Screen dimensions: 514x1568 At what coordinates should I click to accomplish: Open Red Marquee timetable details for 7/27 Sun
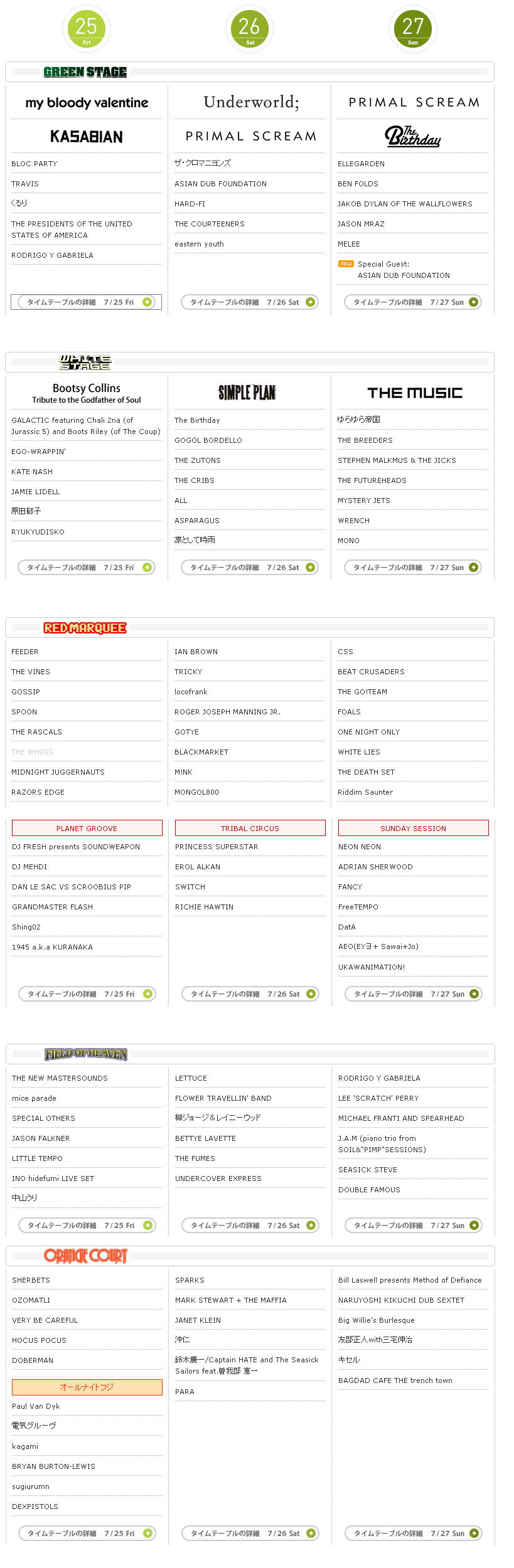click(x=414, y=994)
